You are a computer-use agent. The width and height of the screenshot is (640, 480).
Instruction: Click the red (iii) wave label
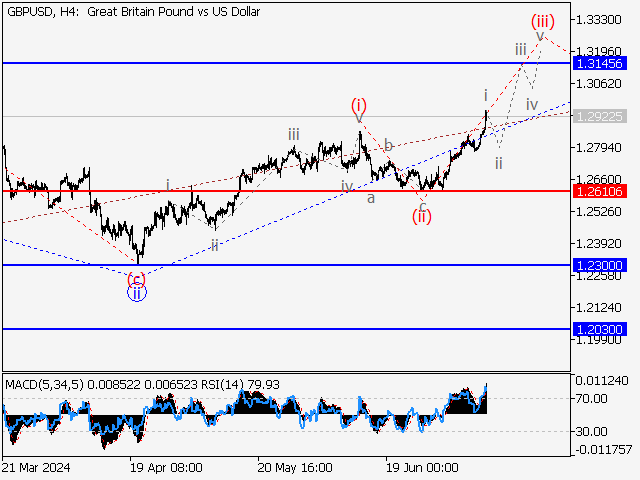point(542,21)
